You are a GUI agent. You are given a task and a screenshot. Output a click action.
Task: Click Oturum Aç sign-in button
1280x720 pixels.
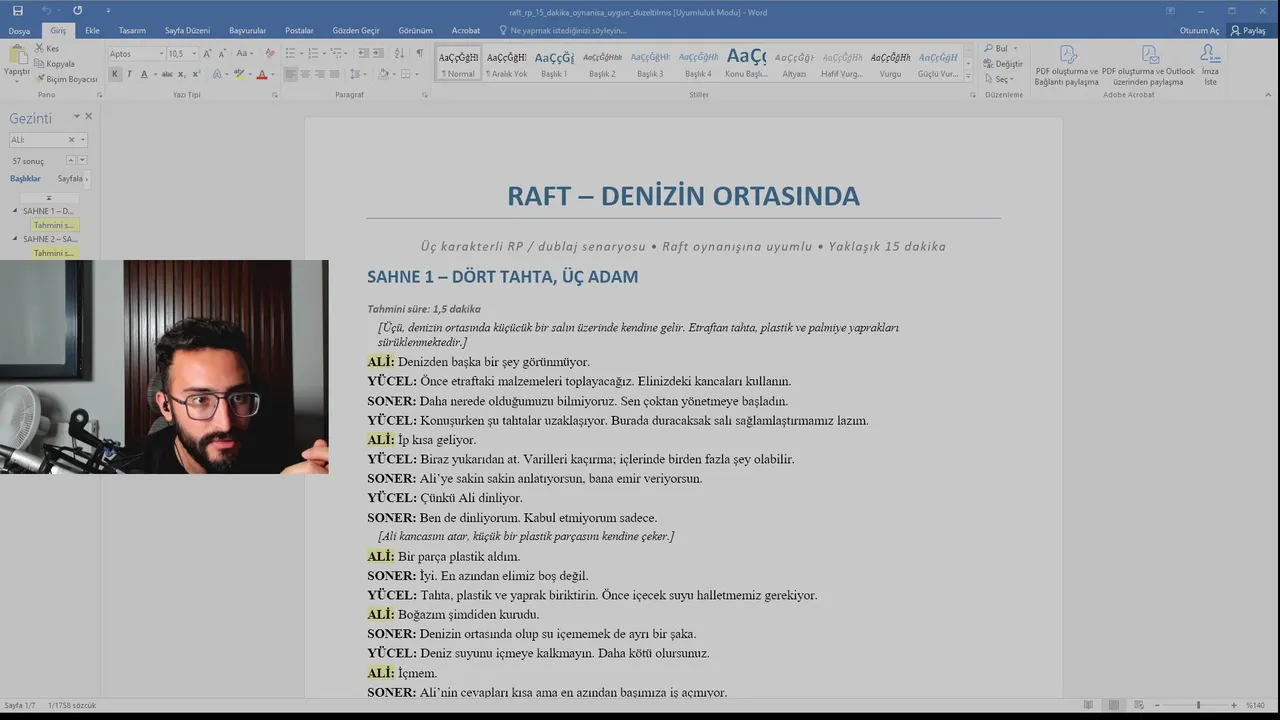click(1199, 31)
